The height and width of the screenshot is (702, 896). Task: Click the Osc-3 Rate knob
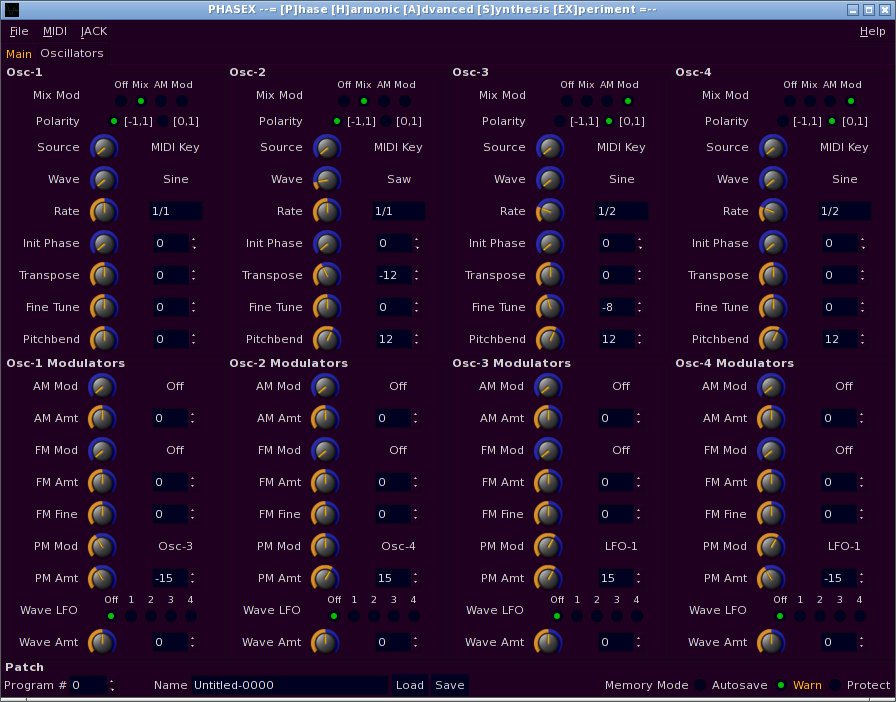point(550,212)
